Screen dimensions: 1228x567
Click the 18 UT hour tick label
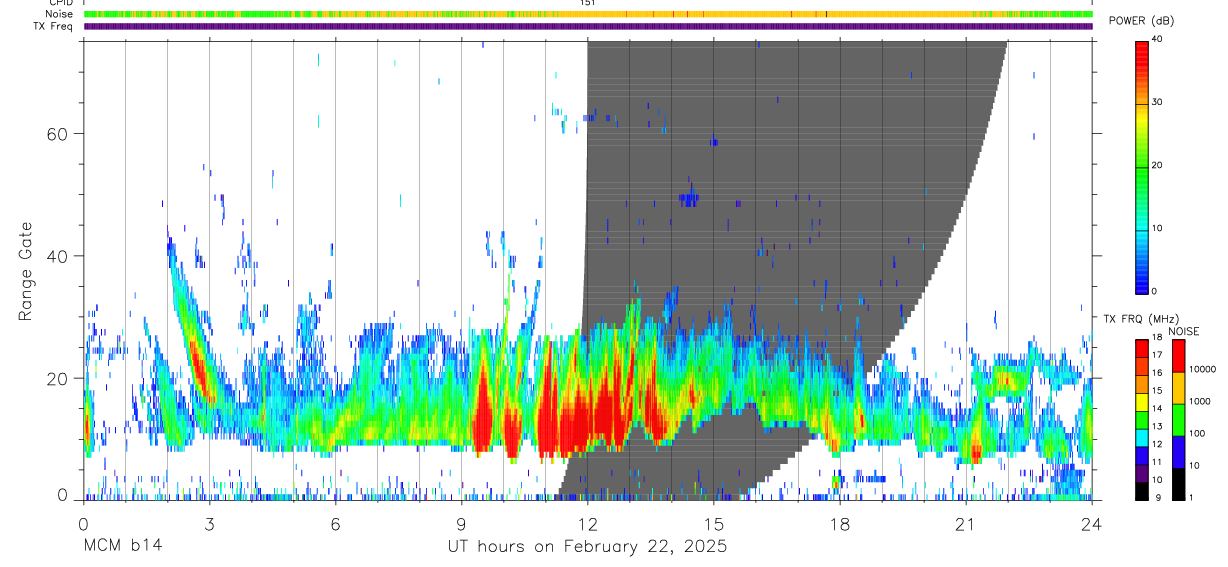[839, 525]
